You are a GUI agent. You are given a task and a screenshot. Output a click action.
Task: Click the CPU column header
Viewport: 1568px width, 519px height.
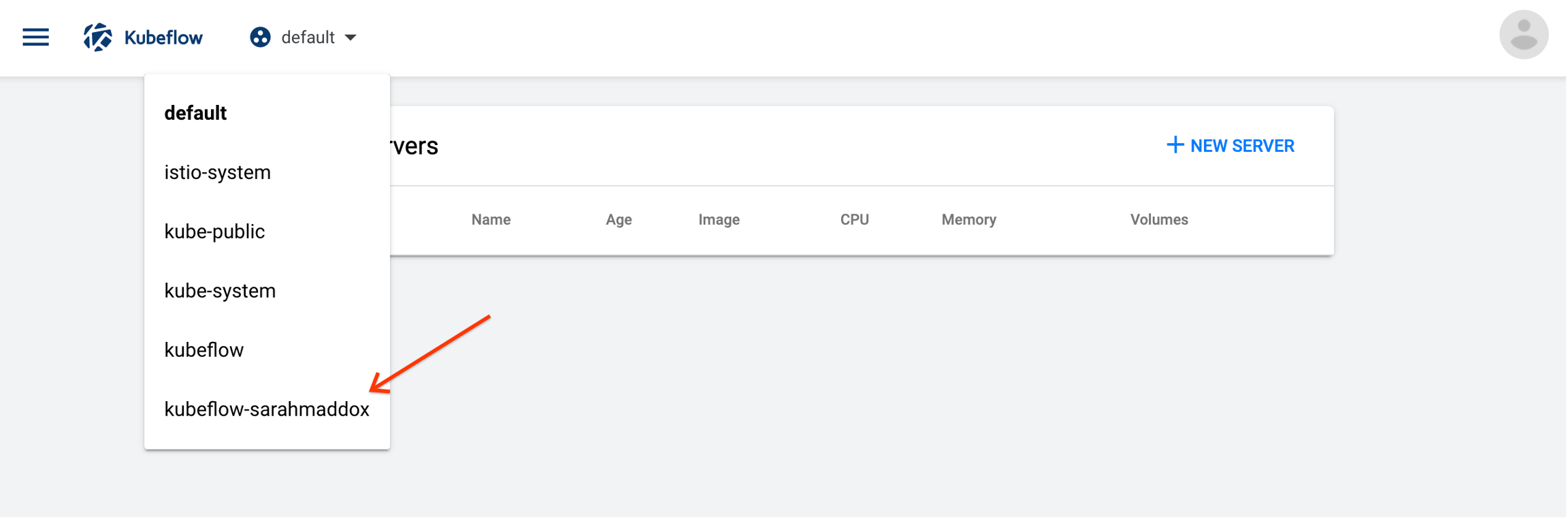coord(854,219)
